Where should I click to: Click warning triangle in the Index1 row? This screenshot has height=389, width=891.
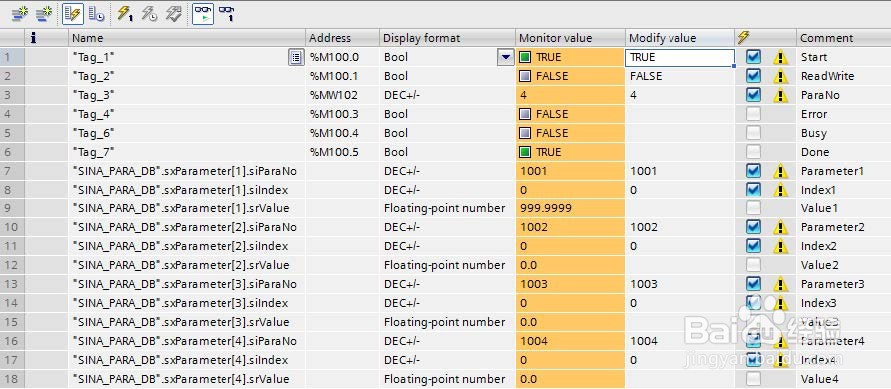[781, 190]
